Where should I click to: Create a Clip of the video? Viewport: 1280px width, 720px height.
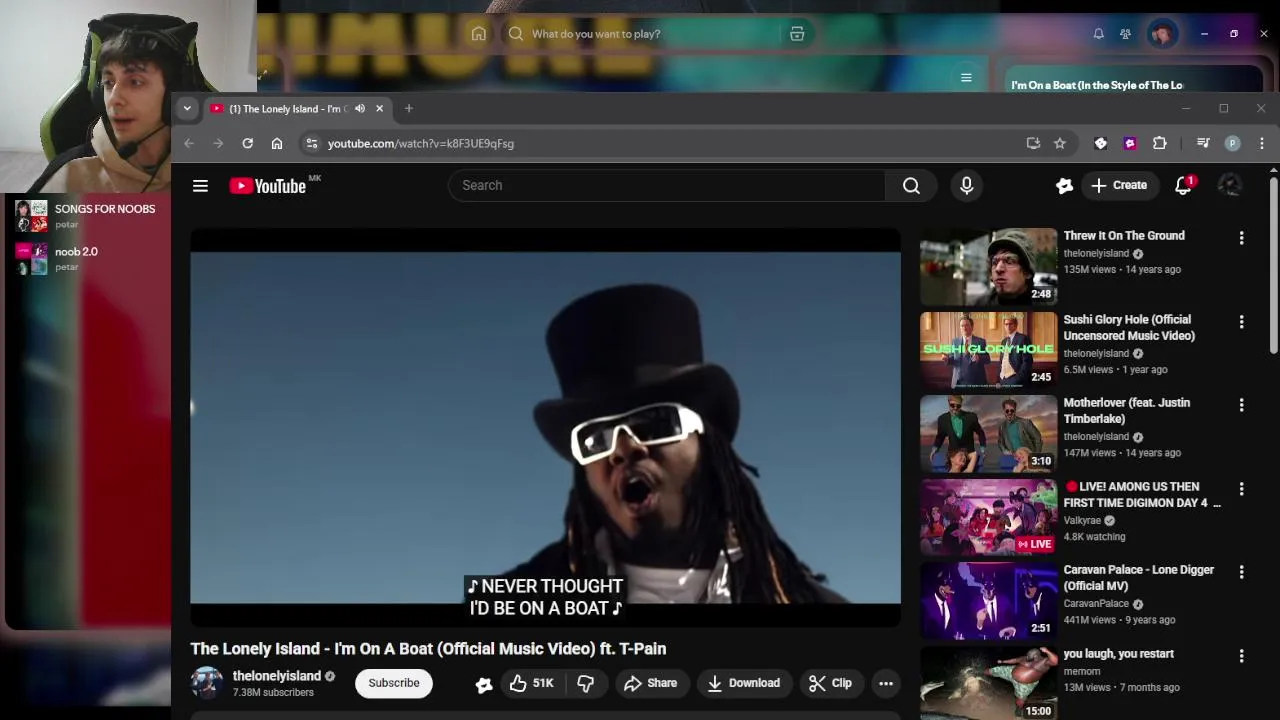(830, 683)
